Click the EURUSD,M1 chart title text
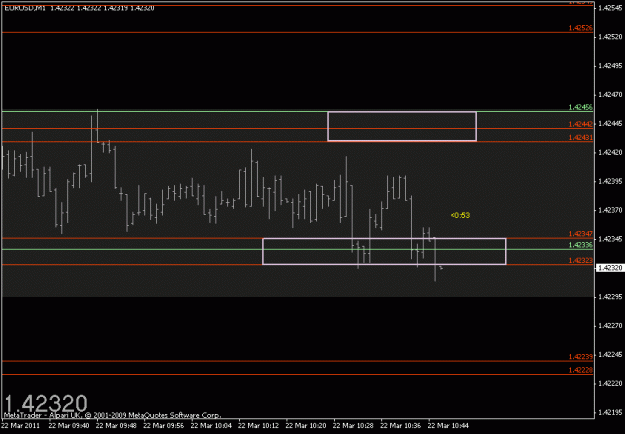The height and width of the screenshot is (434, 625). [x=24, y=8]
